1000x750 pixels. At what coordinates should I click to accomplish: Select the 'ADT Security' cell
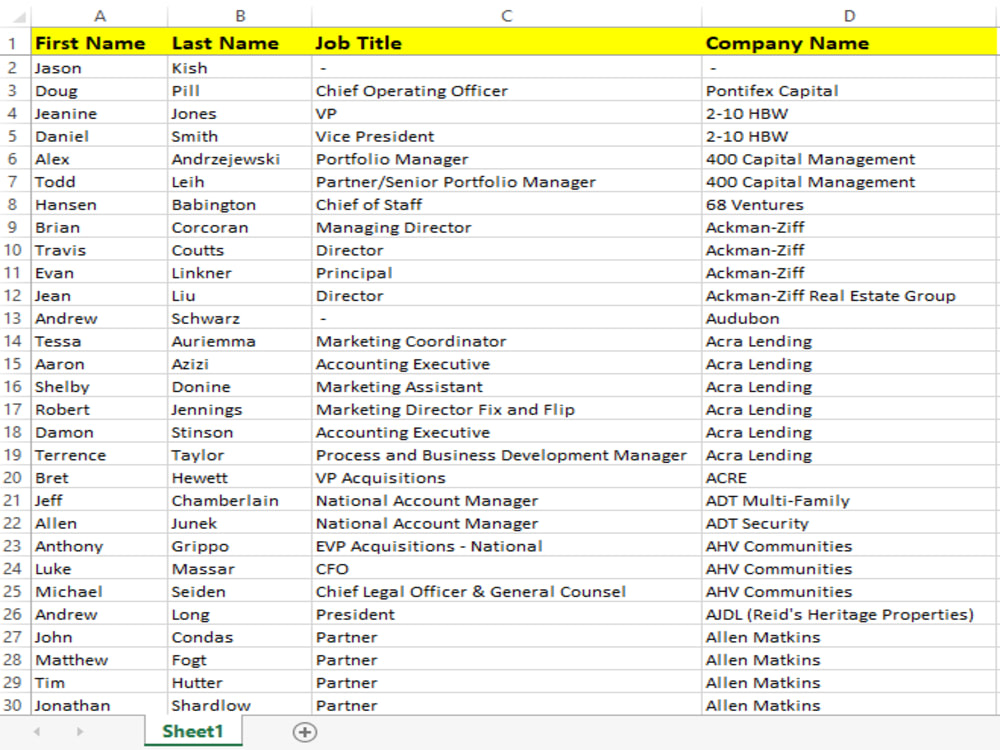(849, 523)
